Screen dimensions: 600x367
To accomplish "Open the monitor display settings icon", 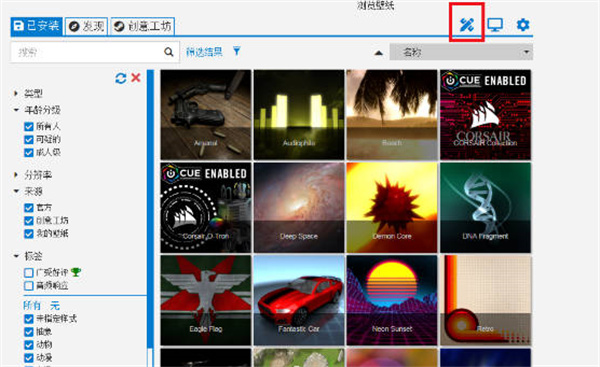I will pyautogui.click(x=495, y=25).
